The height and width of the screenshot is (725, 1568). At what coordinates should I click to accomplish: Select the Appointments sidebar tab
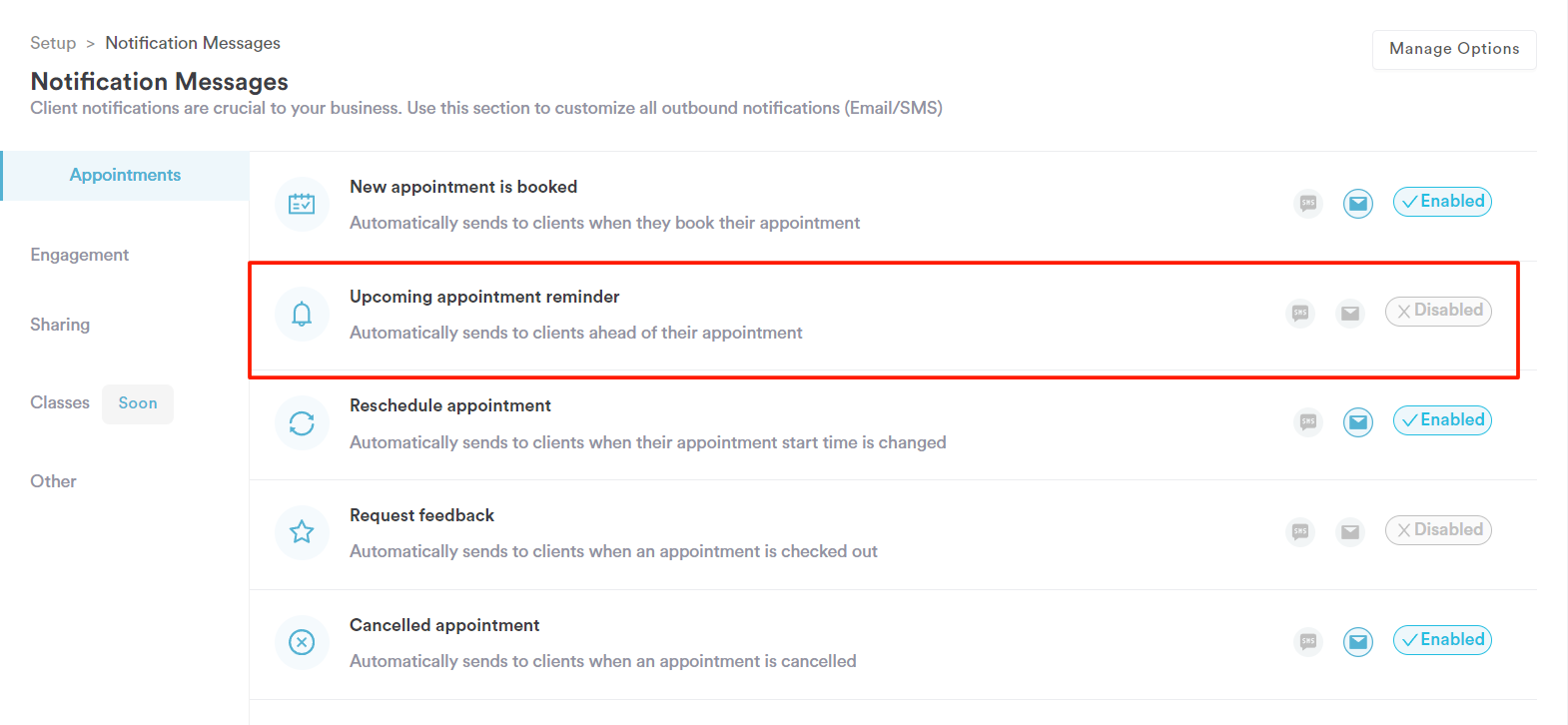(x=125, y=176)
